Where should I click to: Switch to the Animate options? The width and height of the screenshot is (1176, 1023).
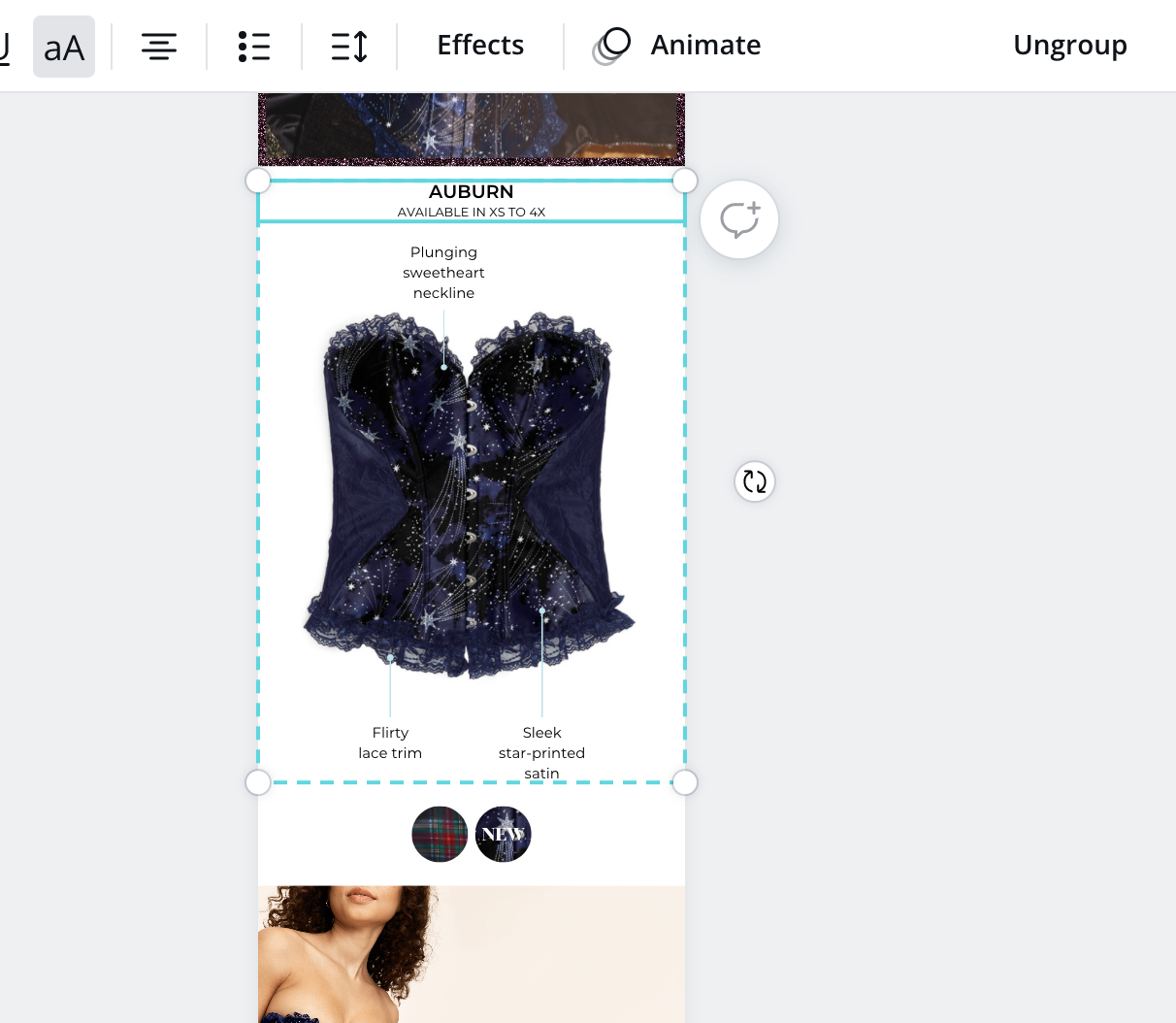coord(705,45)
